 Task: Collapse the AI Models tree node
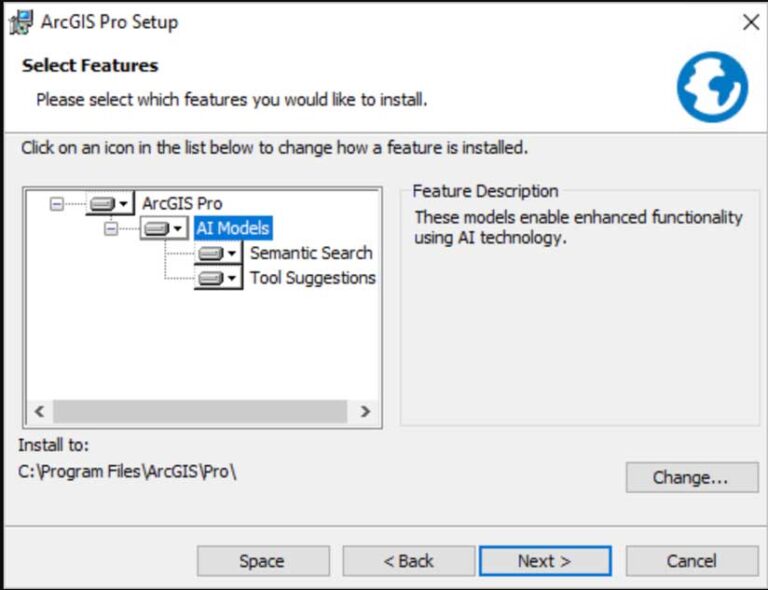tap(110, 229)
